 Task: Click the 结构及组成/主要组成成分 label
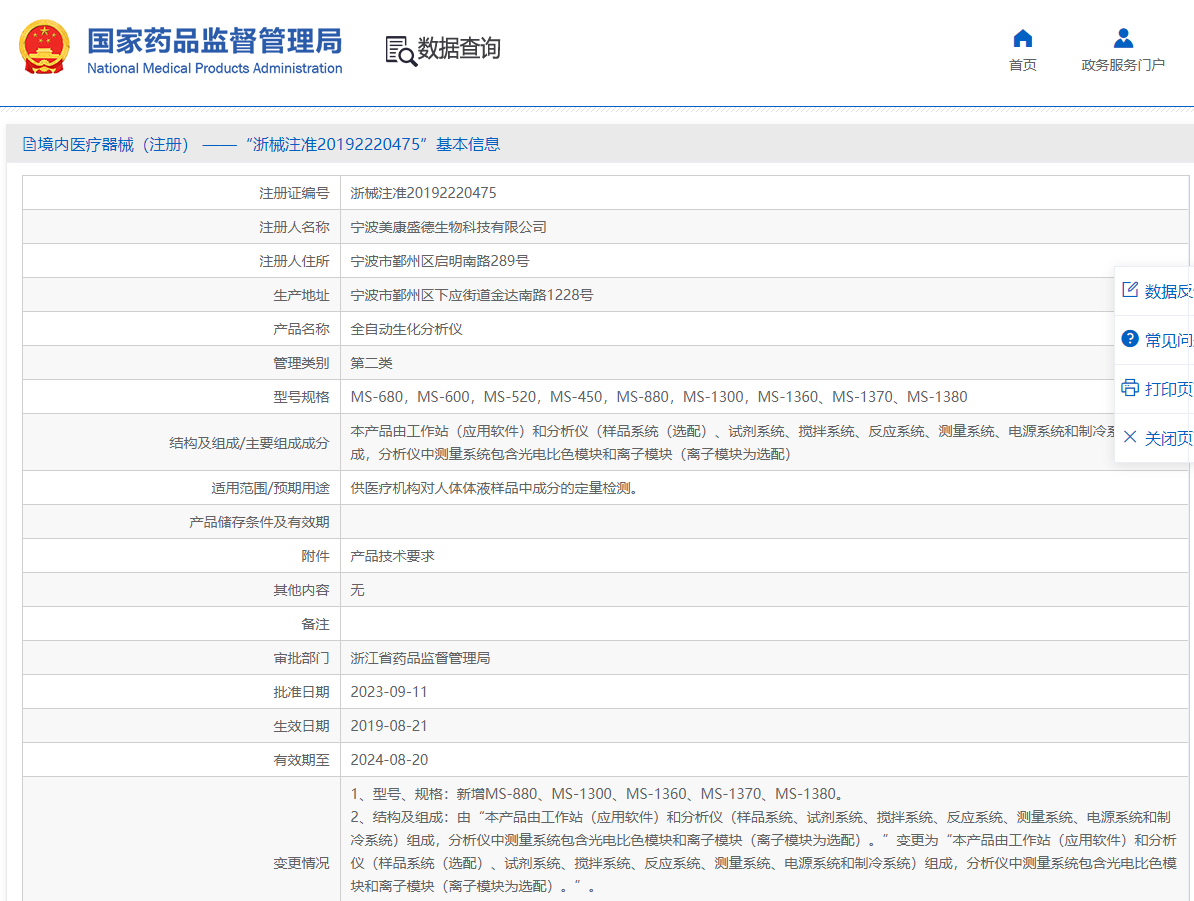(249, 443)
